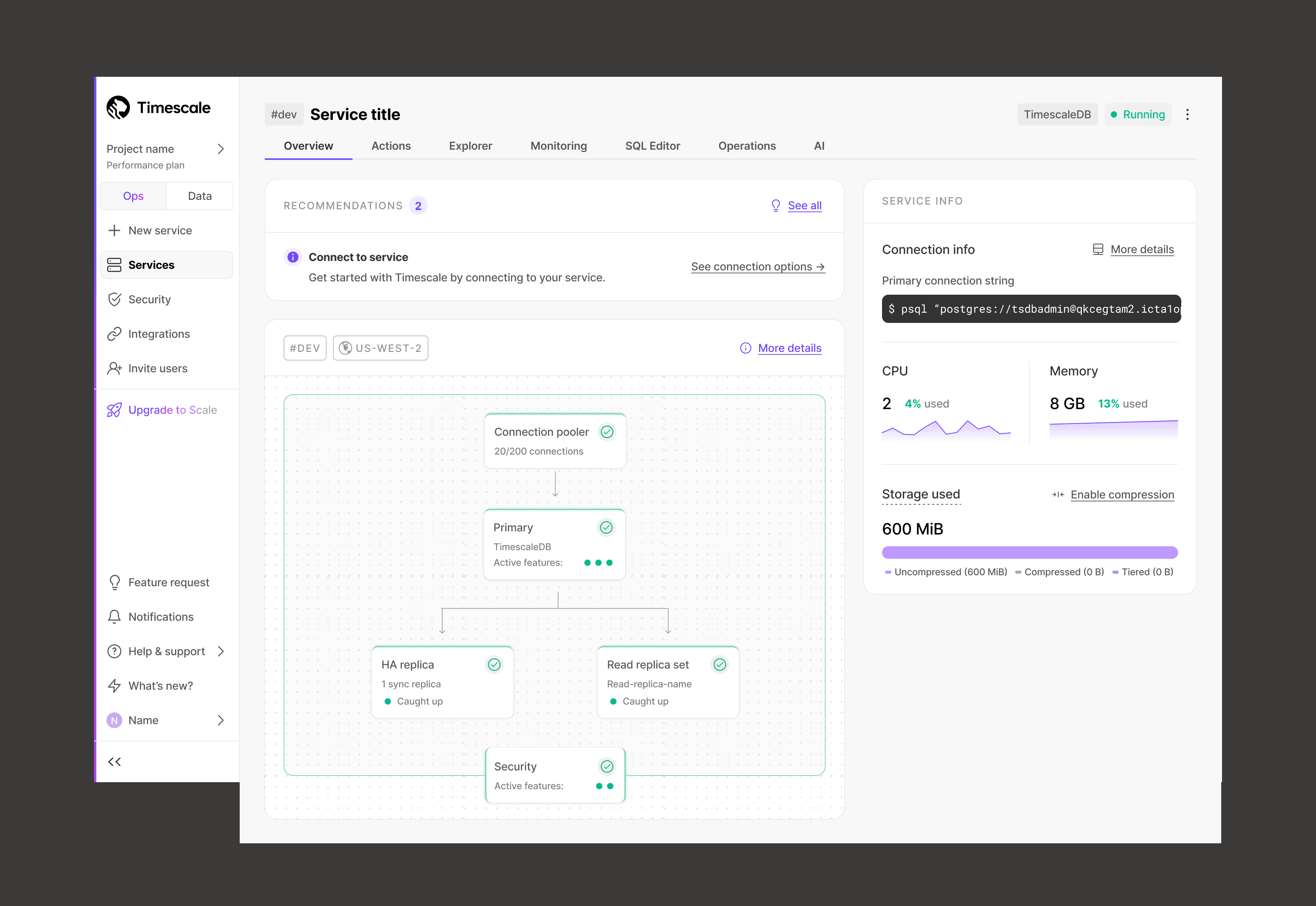Viewport: 1316px width, 906px height.
Task: Expand Help & support submenu chevron
Action: pos(221,651)
